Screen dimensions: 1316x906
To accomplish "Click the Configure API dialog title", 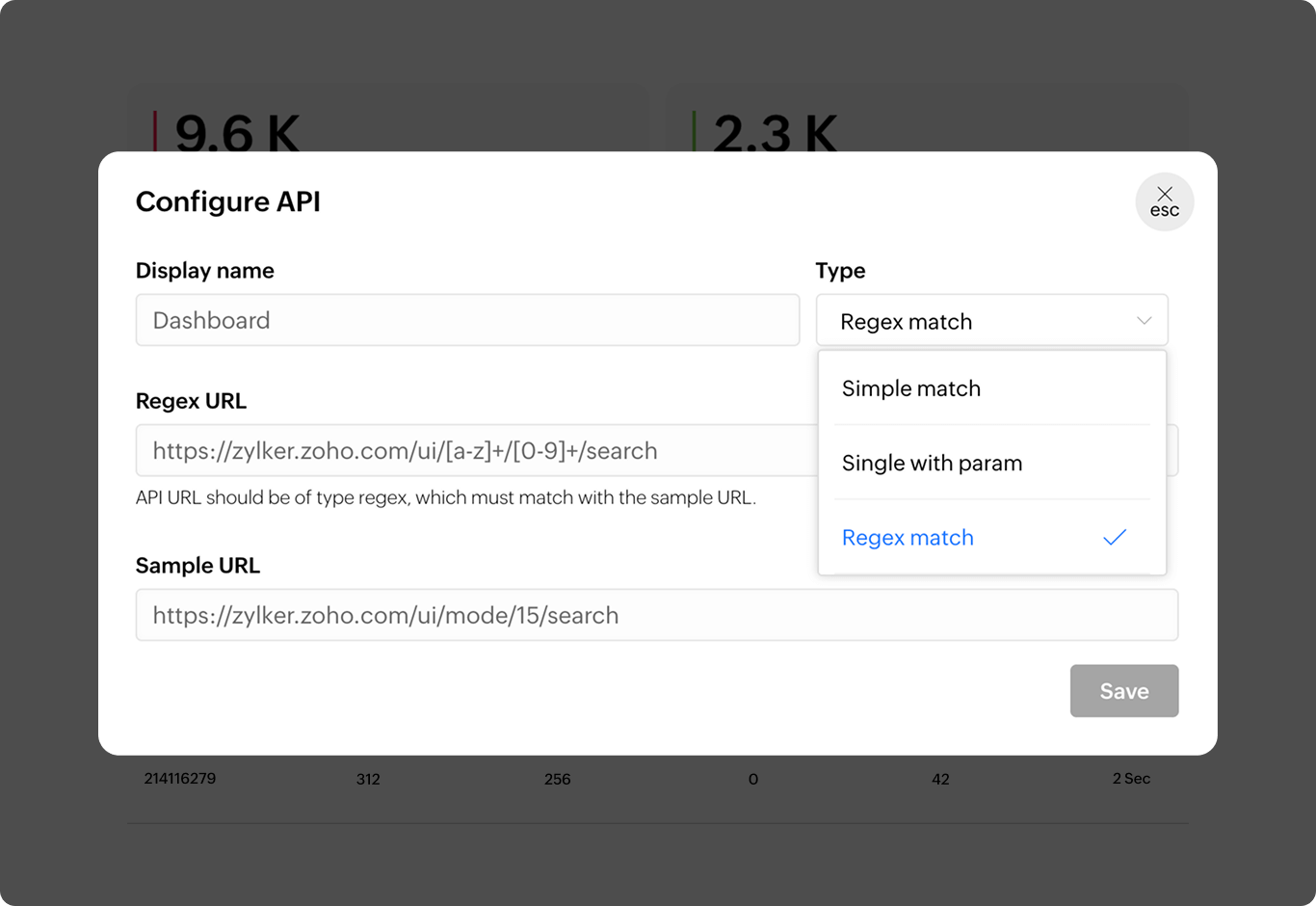I will click(x=228, y=202).
